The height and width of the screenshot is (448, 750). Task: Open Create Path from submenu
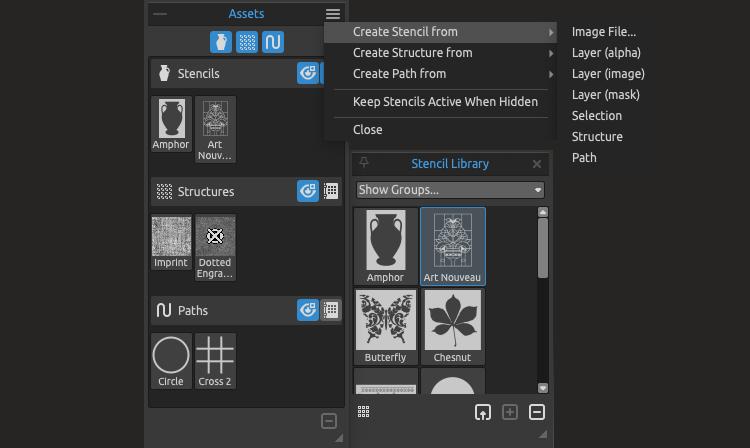[x=440, y=74]
